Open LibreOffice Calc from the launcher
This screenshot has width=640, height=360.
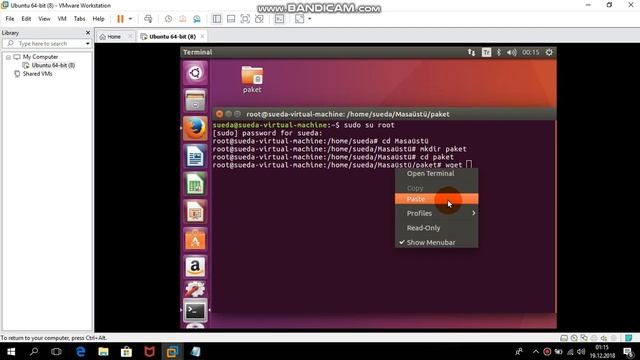click(x=195, y=184)
